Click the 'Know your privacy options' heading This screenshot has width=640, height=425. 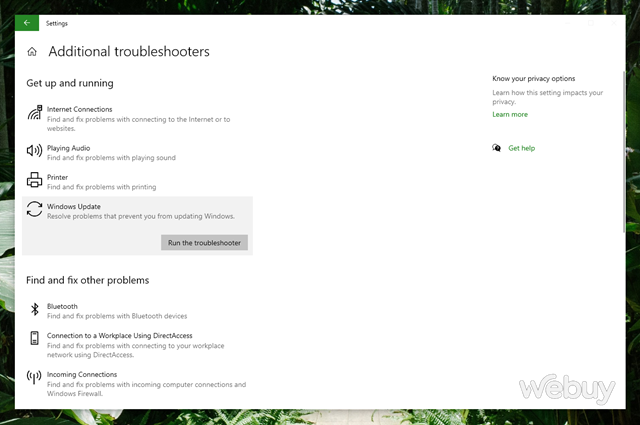[533, 78]
